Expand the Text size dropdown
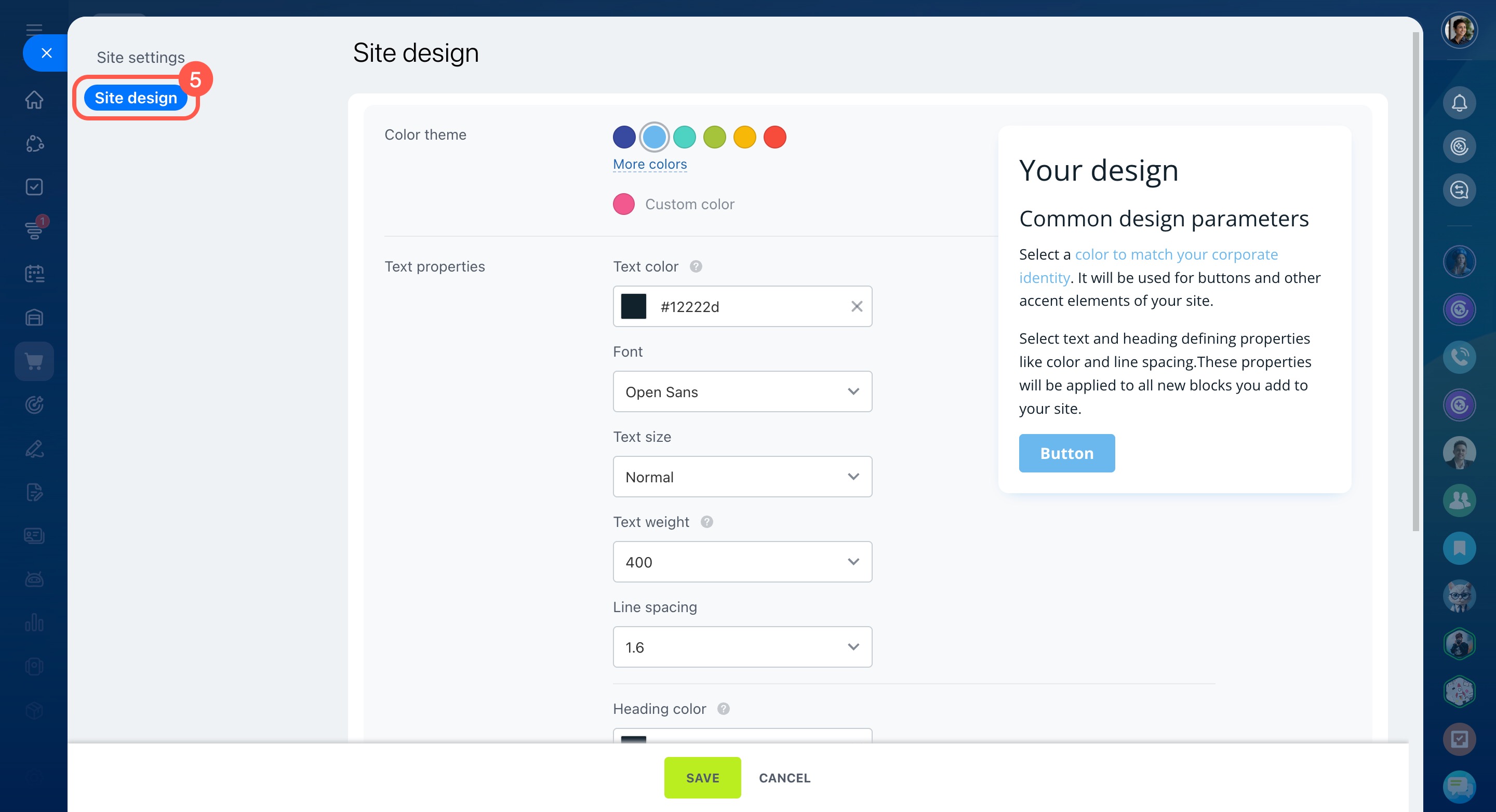 (x=742, y=477)
